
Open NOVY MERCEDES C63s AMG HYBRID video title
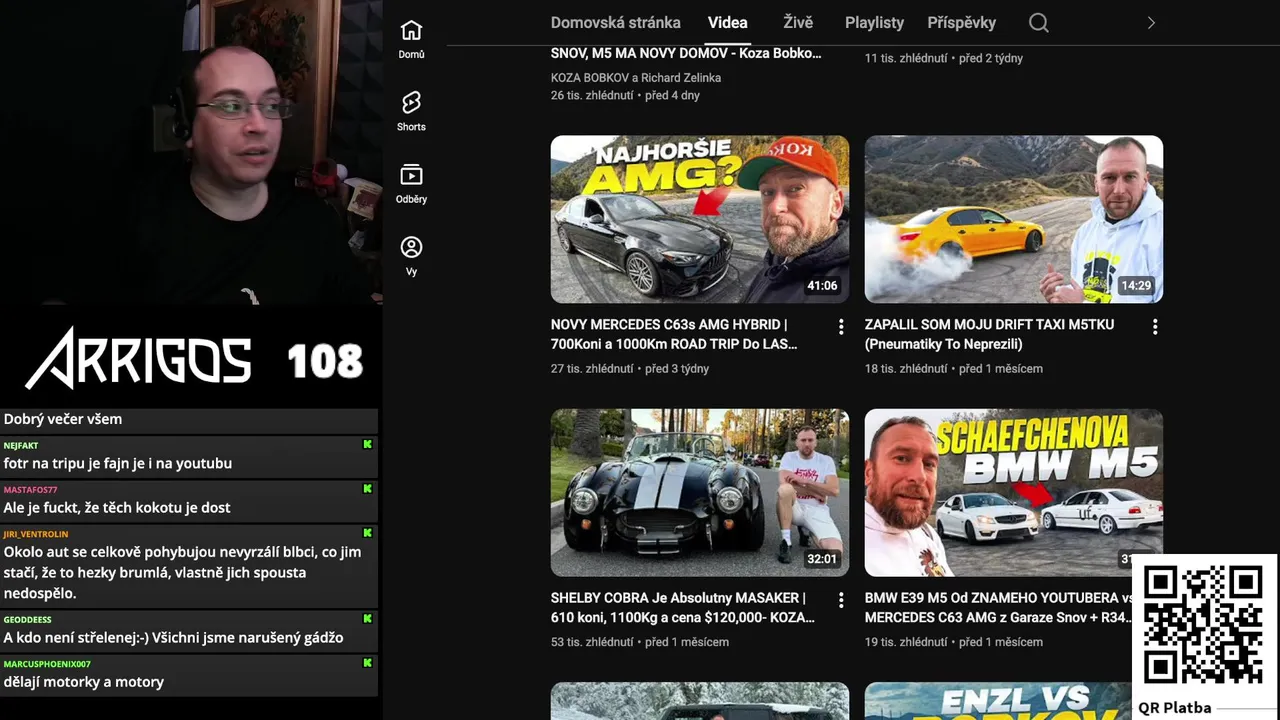click(x=674, y=334)
